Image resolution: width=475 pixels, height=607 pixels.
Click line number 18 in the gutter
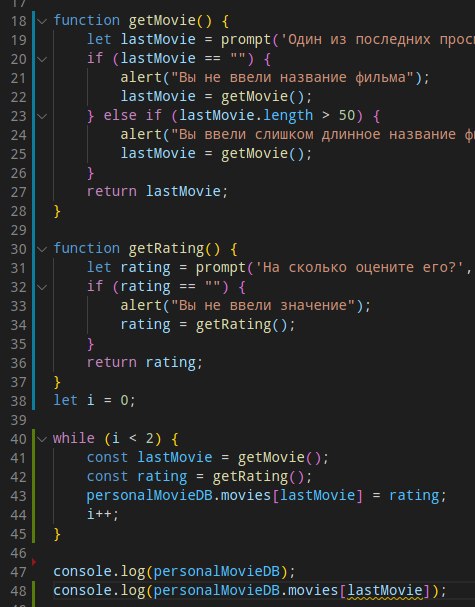pos(19,21)
